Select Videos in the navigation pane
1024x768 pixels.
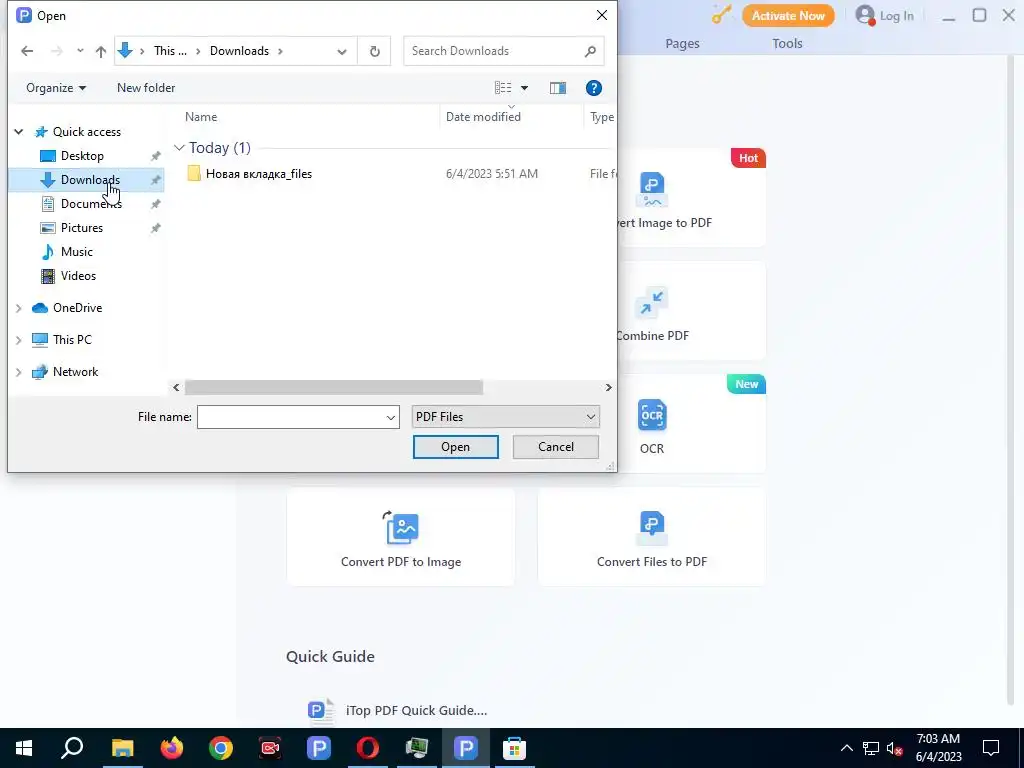78,276
